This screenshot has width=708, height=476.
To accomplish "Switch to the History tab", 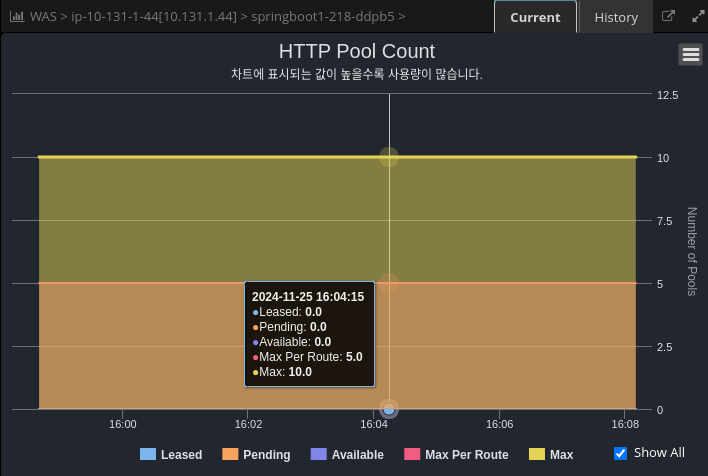I will [x=616, y=17].
